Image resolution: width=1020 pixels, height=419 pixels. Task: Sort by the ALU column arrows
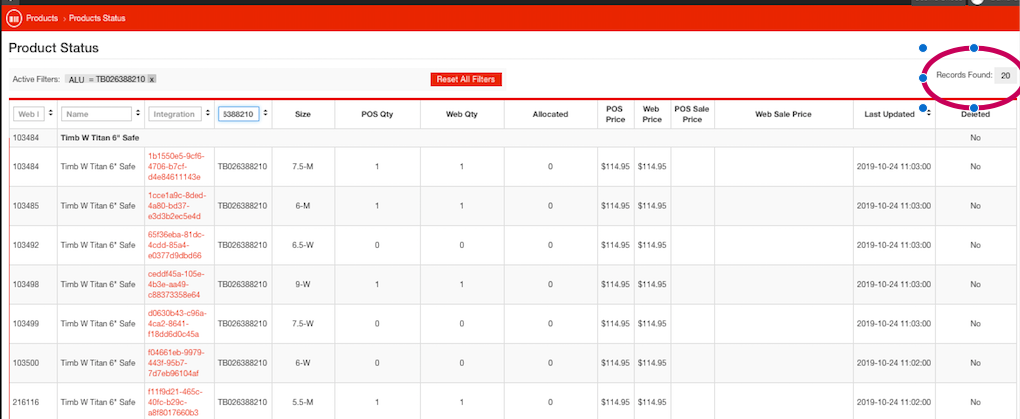click(265, 113)
